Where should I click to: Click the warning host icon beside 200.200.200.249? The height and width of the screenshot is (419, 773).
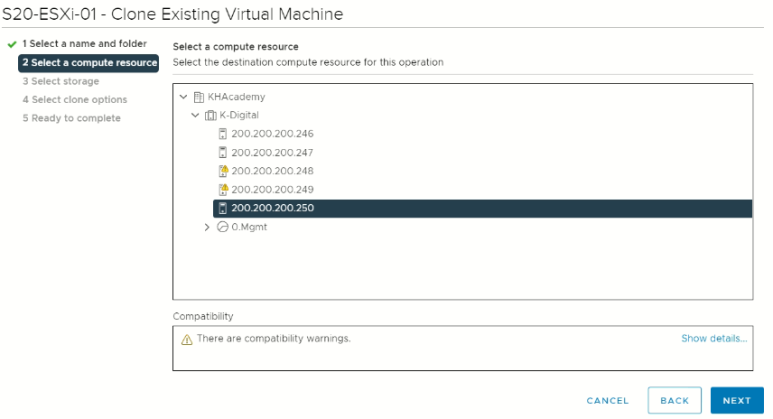pos(223,189)
